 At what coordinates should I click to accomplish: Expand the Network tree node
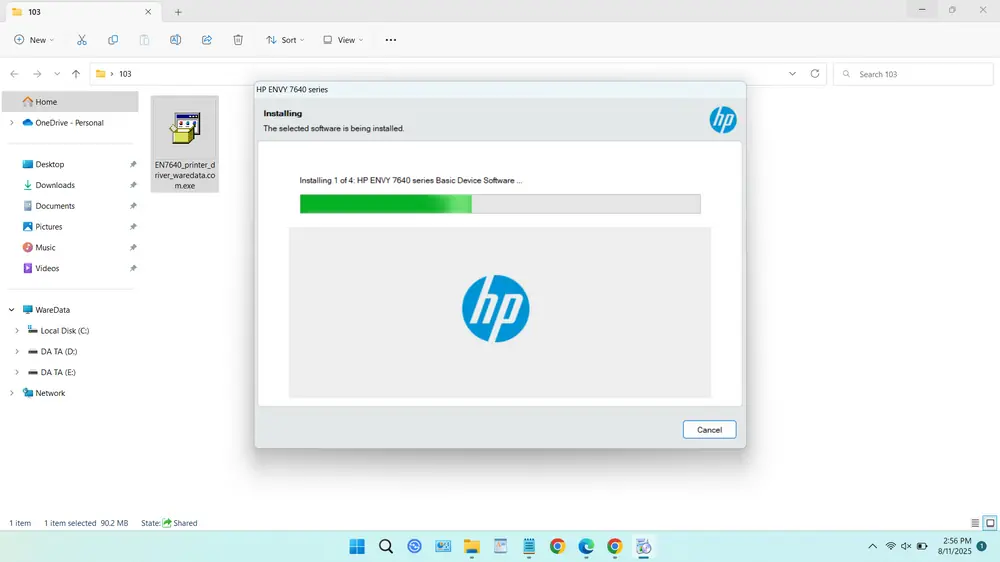coord(11,393)
